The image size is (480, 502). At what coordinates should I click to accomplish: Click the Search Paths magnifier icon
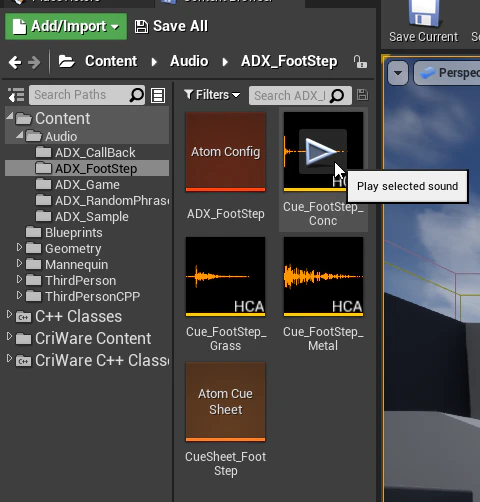point(136,95)
